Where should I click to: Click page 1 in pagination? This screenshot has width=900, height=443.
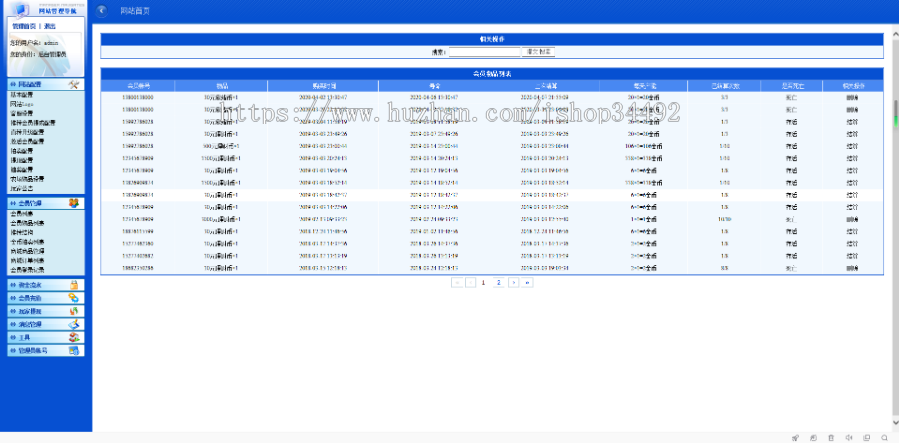click(484, 282)
